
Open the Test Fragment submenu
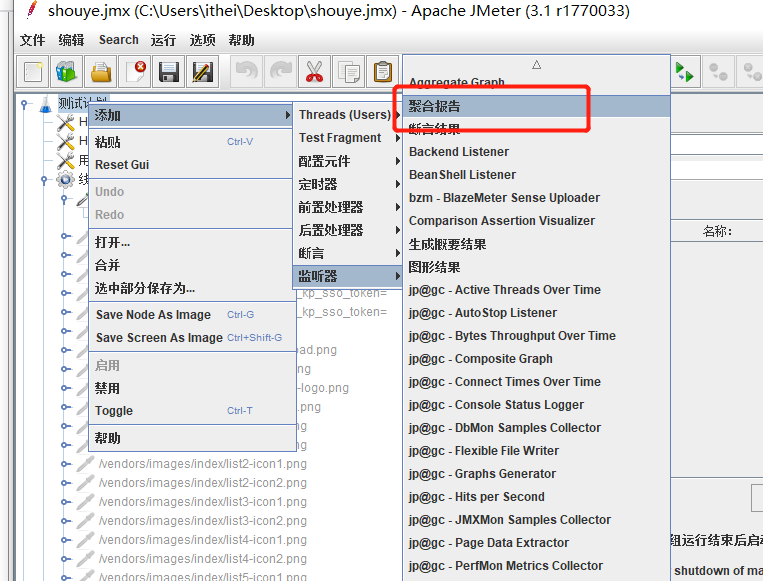347,138
